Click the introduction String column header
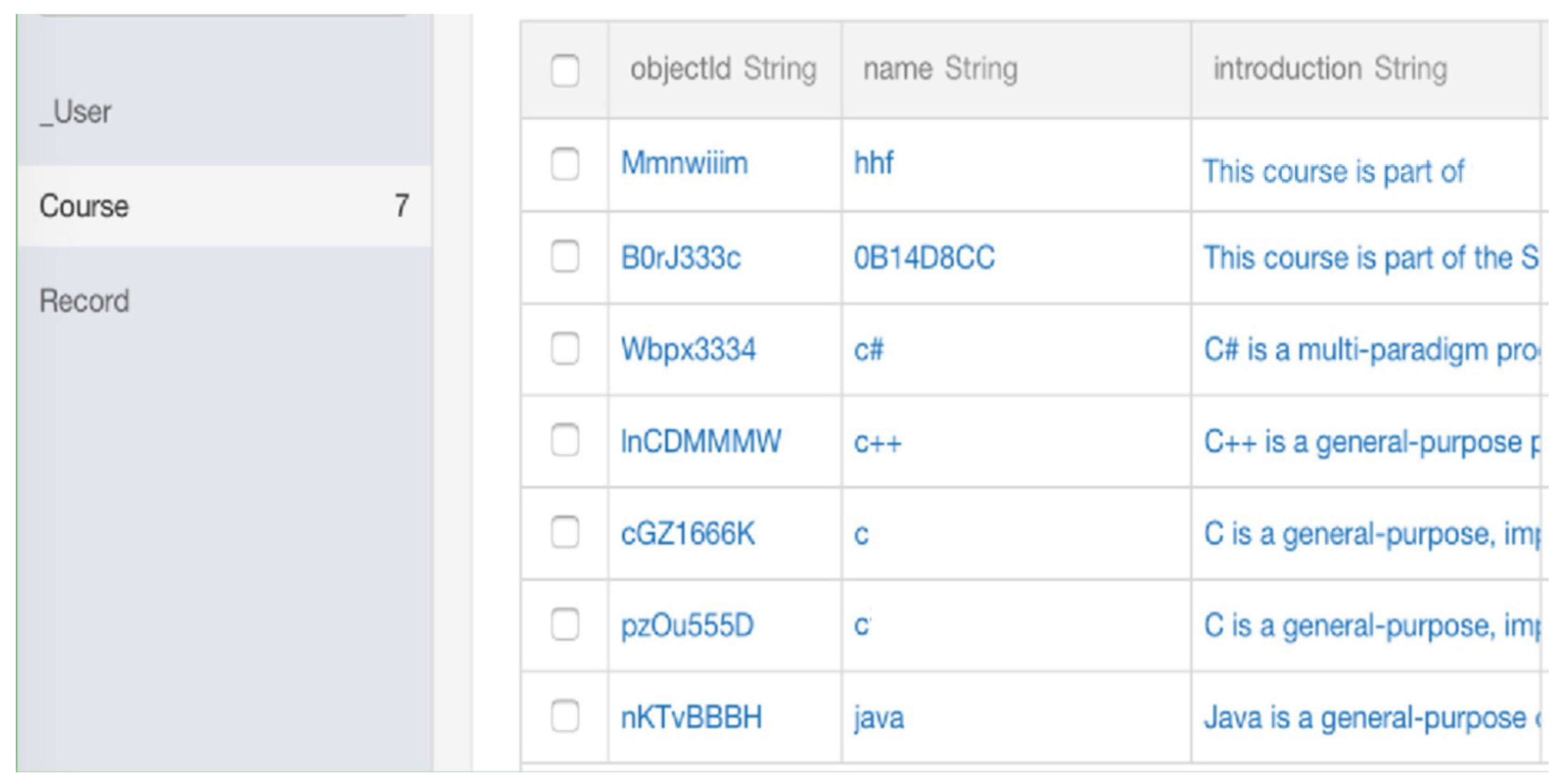Image resolution: width=1564 pixels, height=784 pixels. coord(1330,69)
